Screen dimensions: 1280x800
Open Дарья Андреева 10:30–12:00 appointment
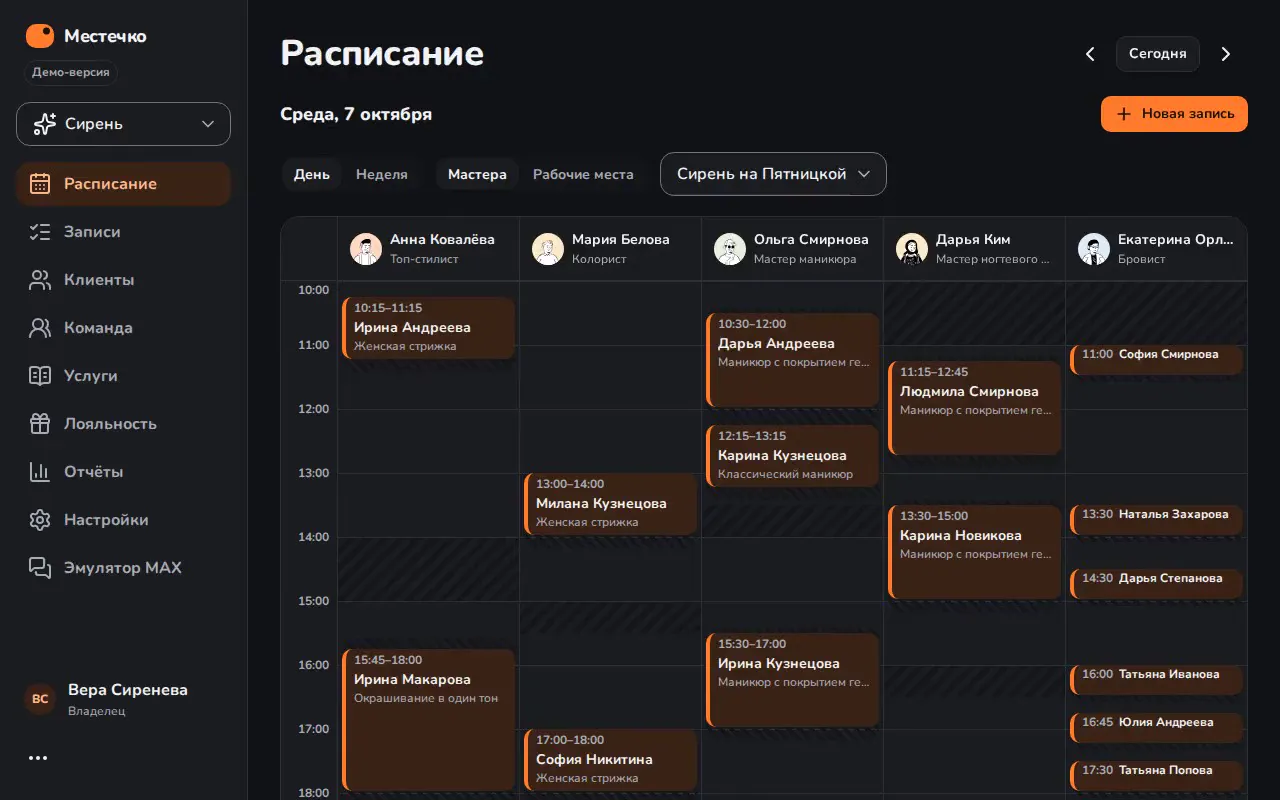point(793,359)
